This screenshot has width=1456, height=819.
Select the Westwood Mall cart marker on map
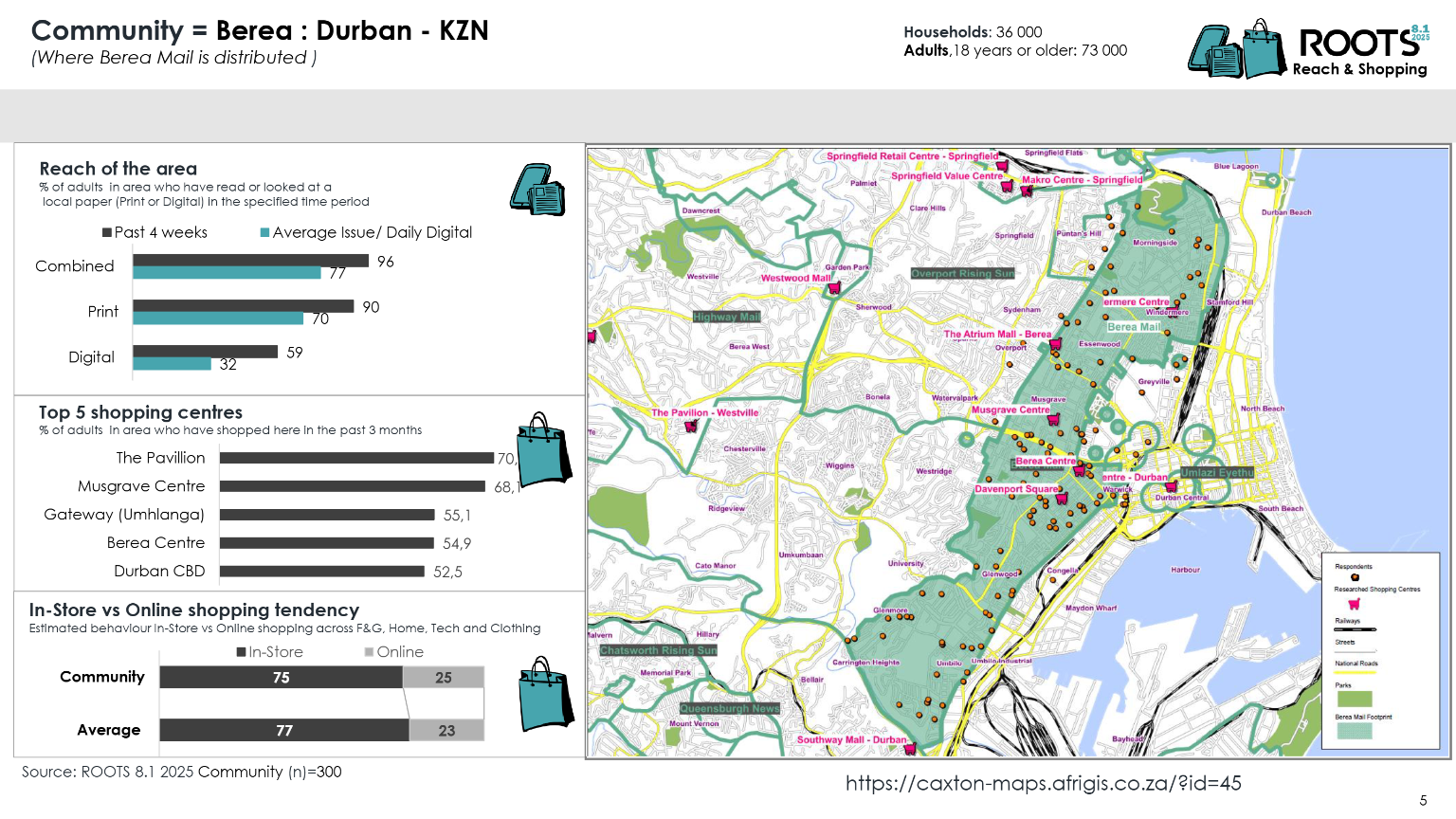click(834, 288)
